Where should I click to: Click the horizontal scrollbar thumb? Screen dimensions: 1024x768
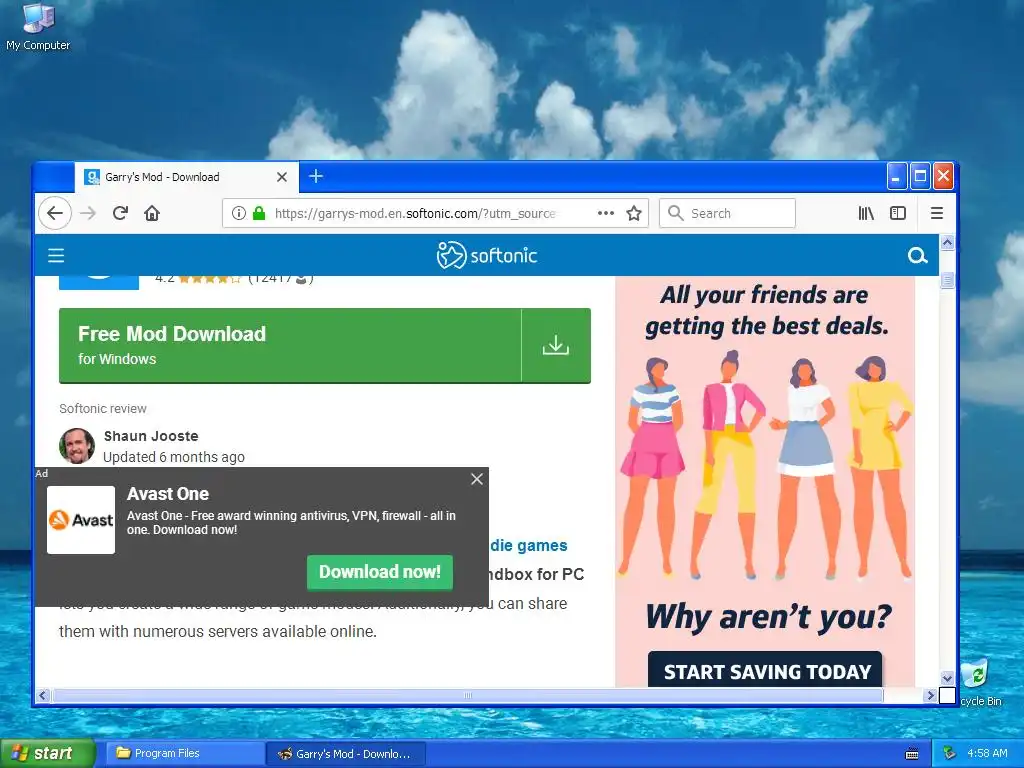(468, 696)
